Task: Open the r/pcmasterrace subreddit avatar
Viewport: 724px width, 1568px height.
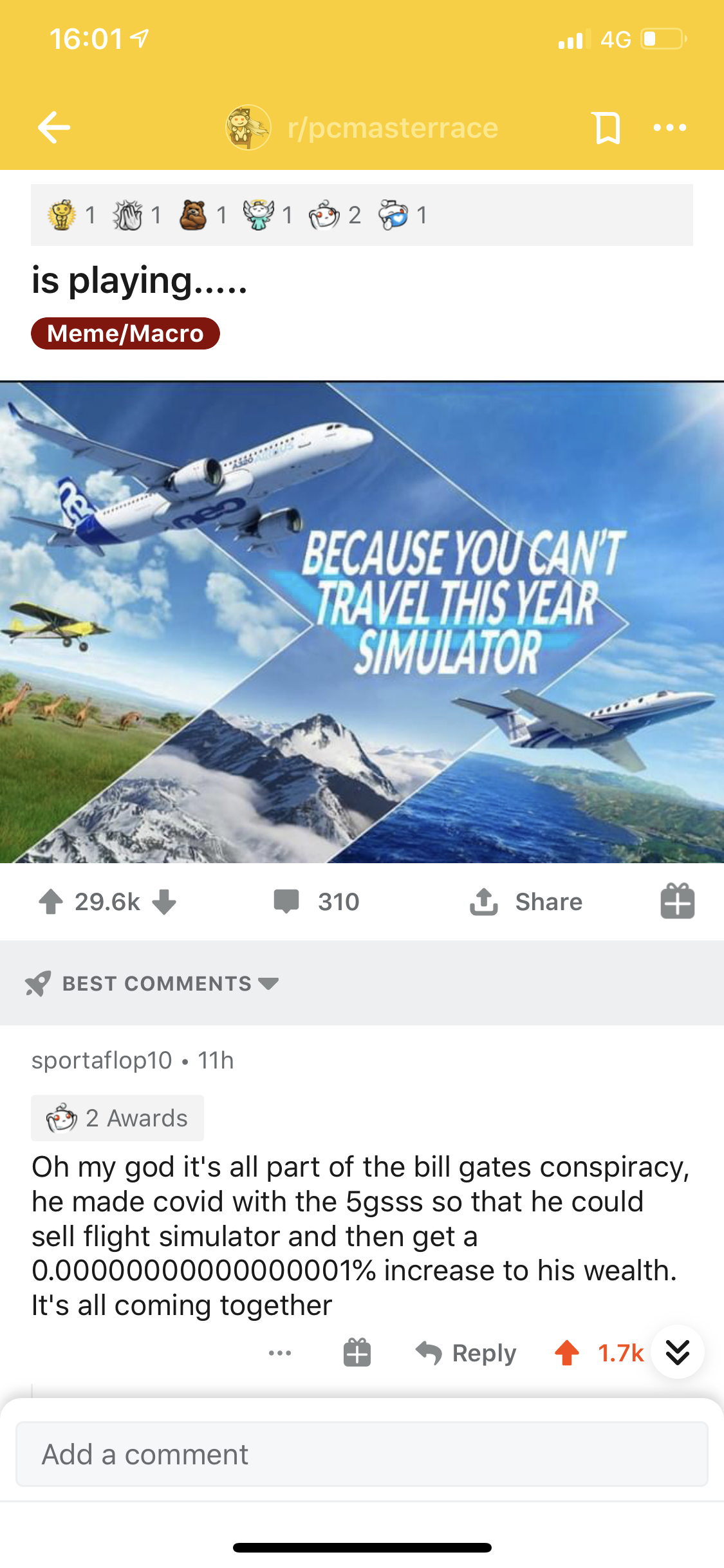Action: point(248,127)
